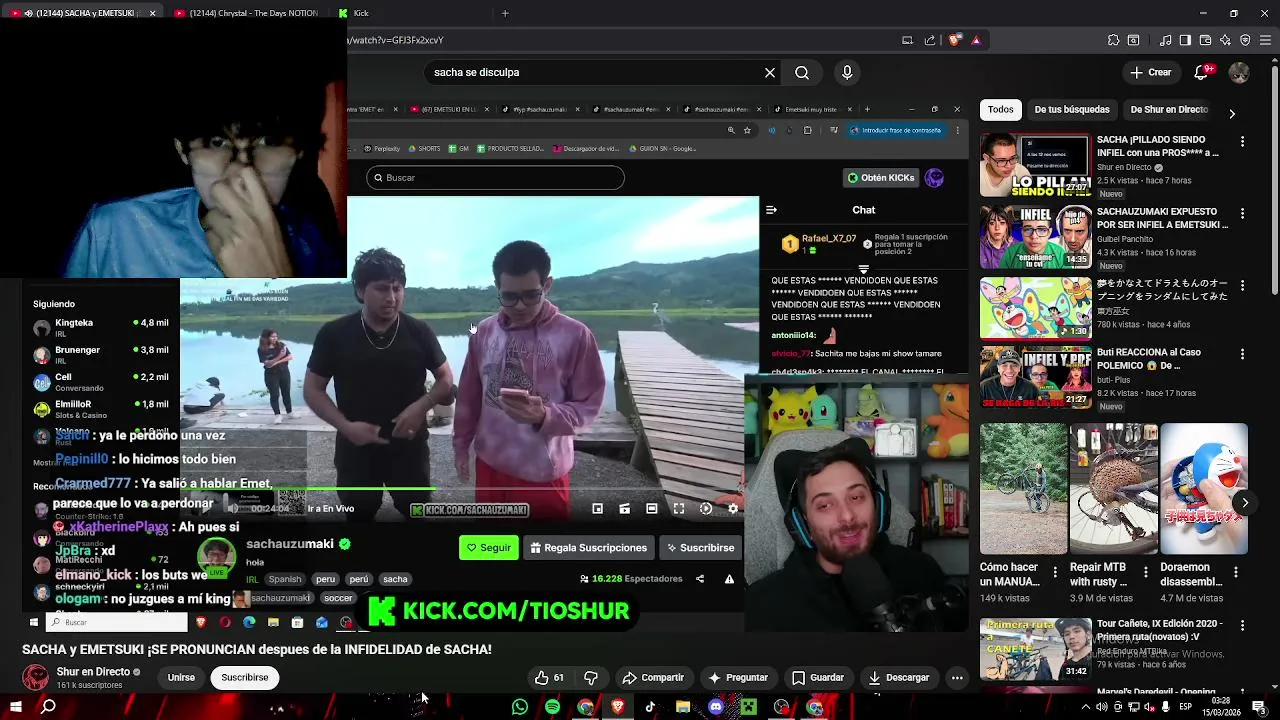Click the Unirse membership button
The width and height of the screenshot is (1280, 720).
pyautogui.click(x=181, y=678)
